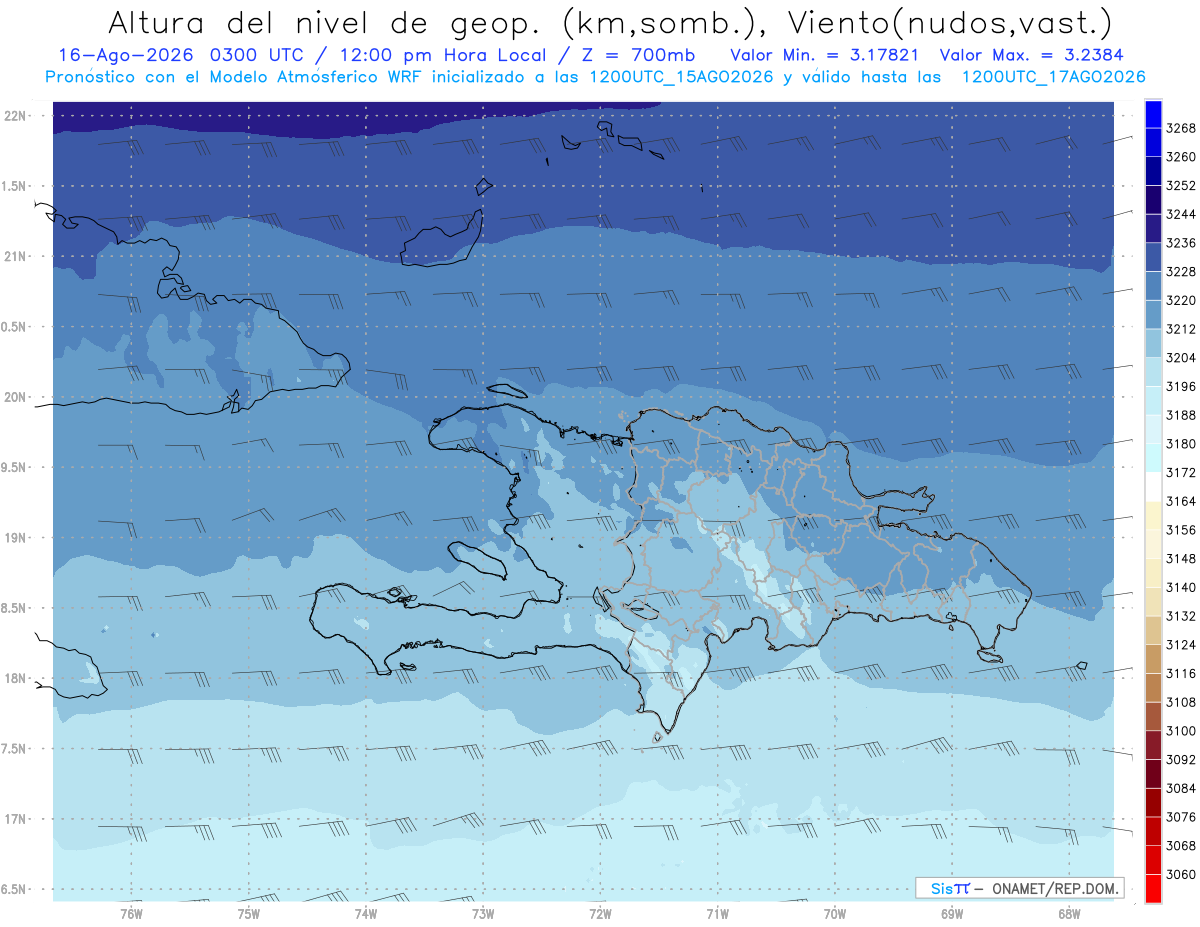Click legend value 3204
This screenshot has height=927, width=1200.
click(1181, 358)
